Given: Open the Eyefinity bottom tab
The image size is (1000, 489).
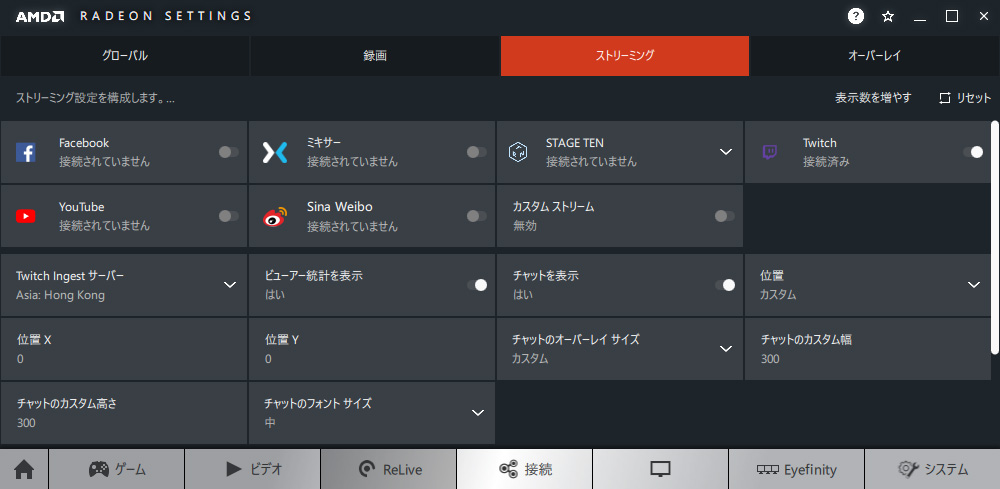Looking at the screenshot, I should (797, 470).
